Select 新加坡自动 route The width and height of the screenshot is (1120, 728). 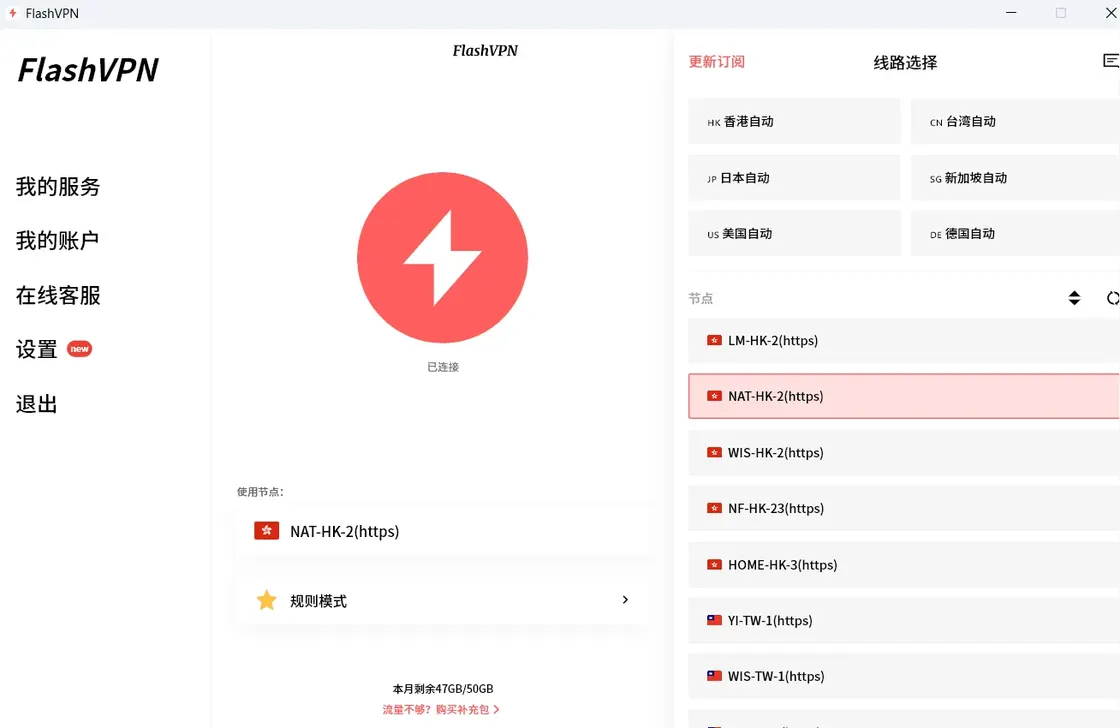coord(1015,178)
